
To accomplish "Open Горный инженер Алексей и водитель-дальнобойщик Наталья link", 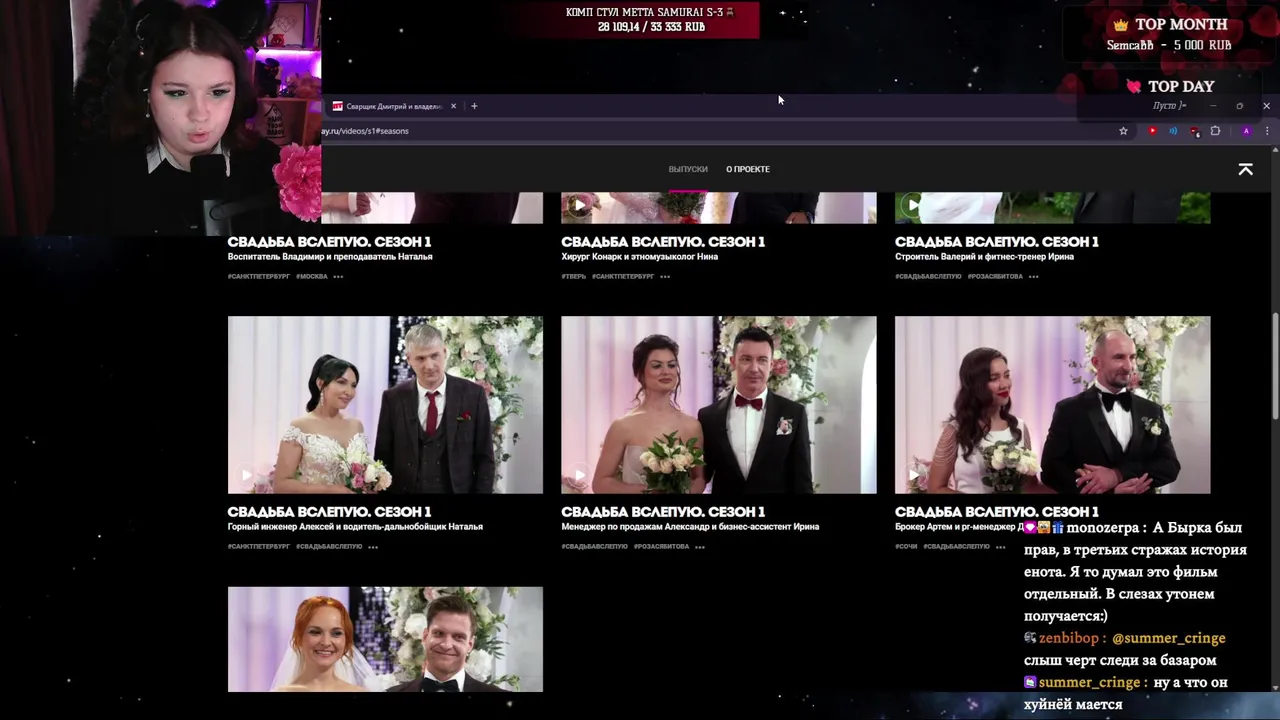I will coord(355,527).
